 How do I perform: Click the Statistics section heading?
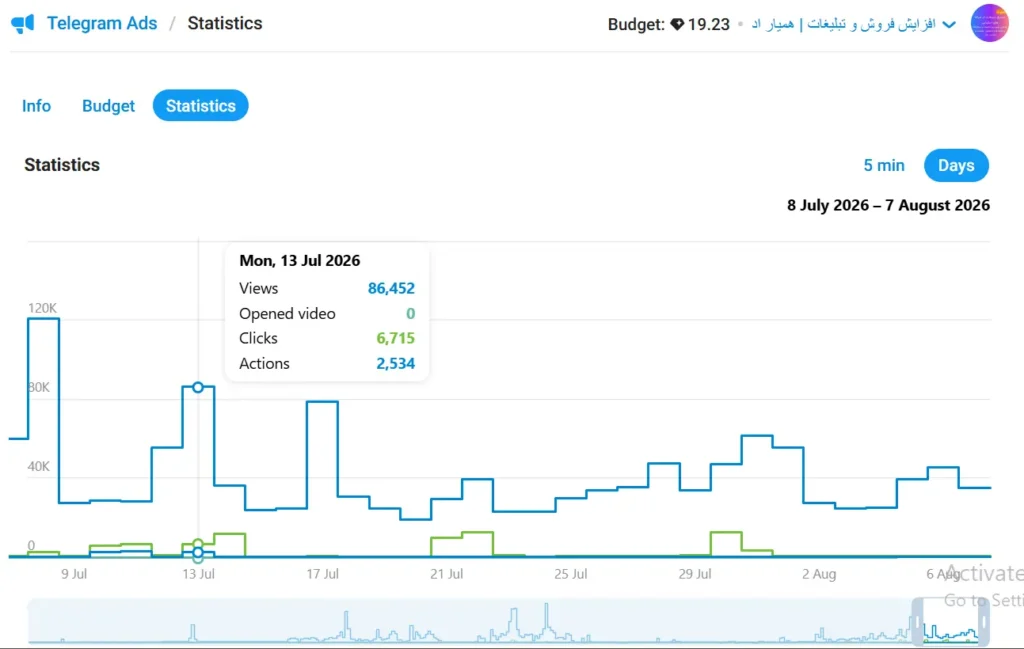coord(62,165)
